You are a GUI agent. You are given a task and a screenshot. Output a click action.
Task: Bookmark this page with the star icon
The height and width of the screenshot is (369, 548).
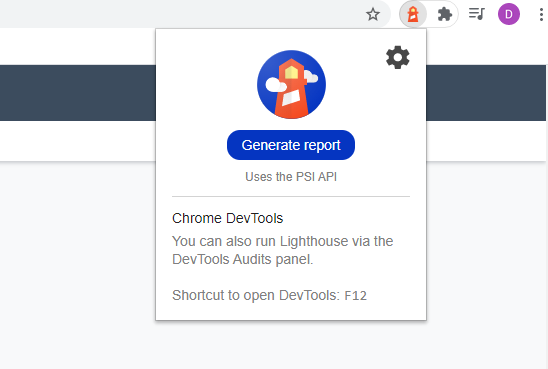[x=373, y=14]
